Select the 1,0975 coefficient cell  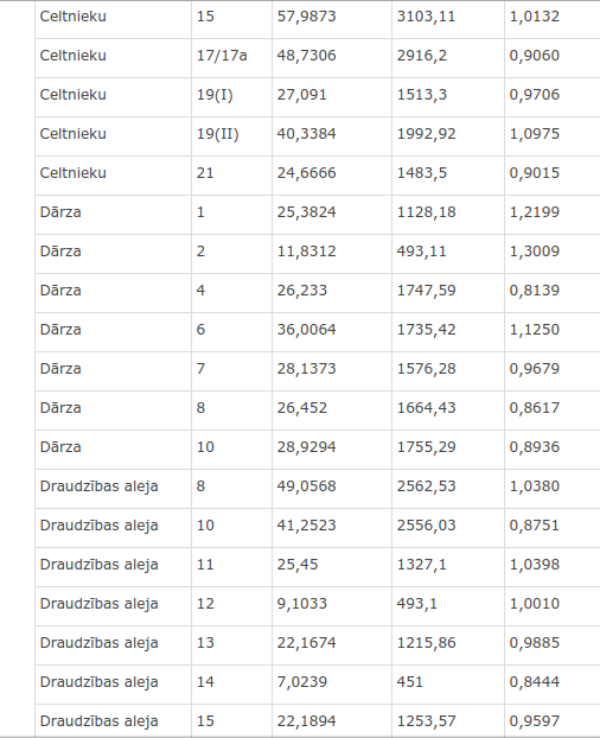tap(552, 136)
